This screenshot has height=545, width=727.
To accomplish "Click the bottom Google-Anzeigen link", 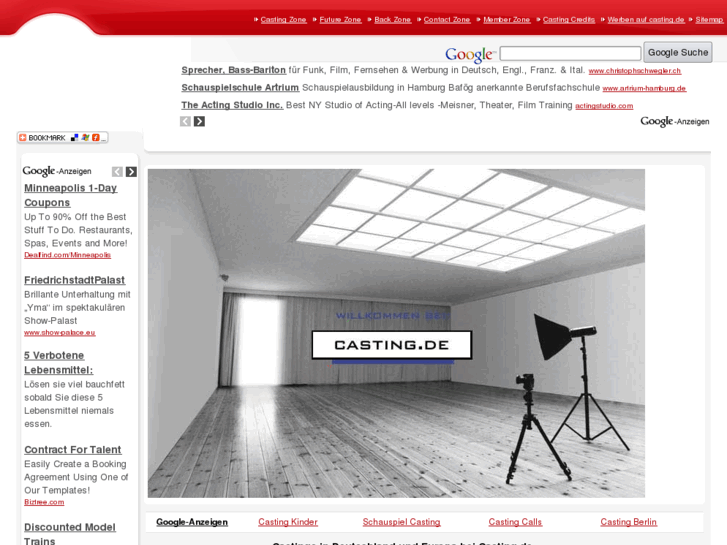I will [x=192, y=522].
